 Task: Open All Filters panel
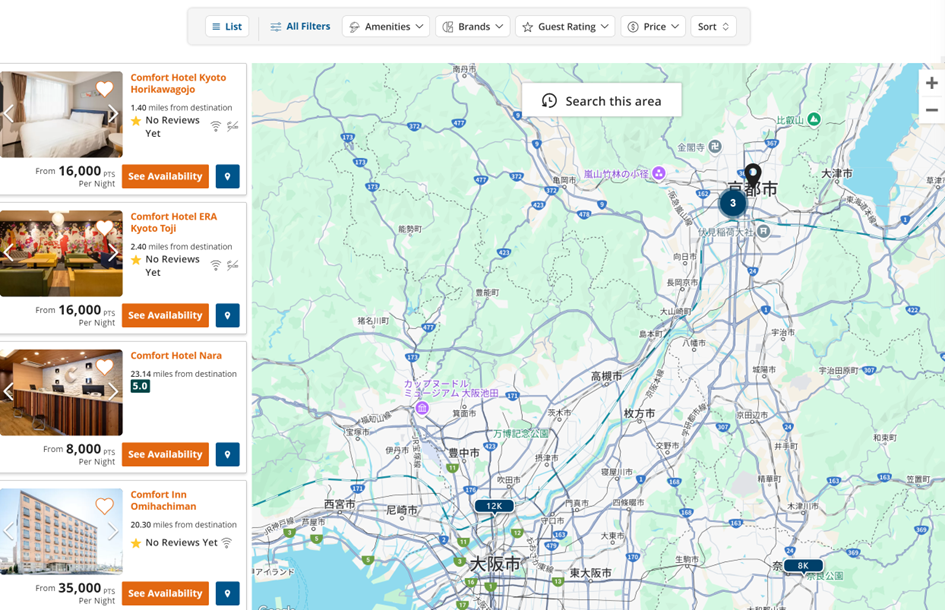click(300, 27)
